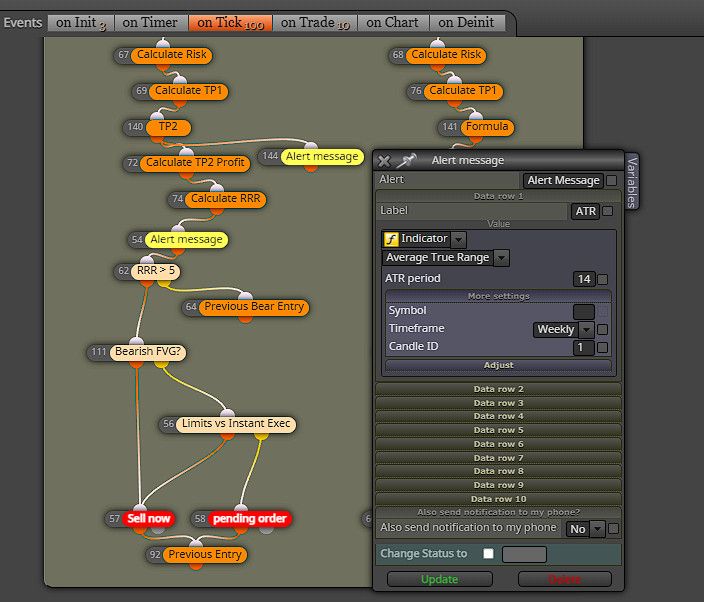Screen dimensions: 704x602
Task: Expand Data row 4 section
Action: [498, 416]
